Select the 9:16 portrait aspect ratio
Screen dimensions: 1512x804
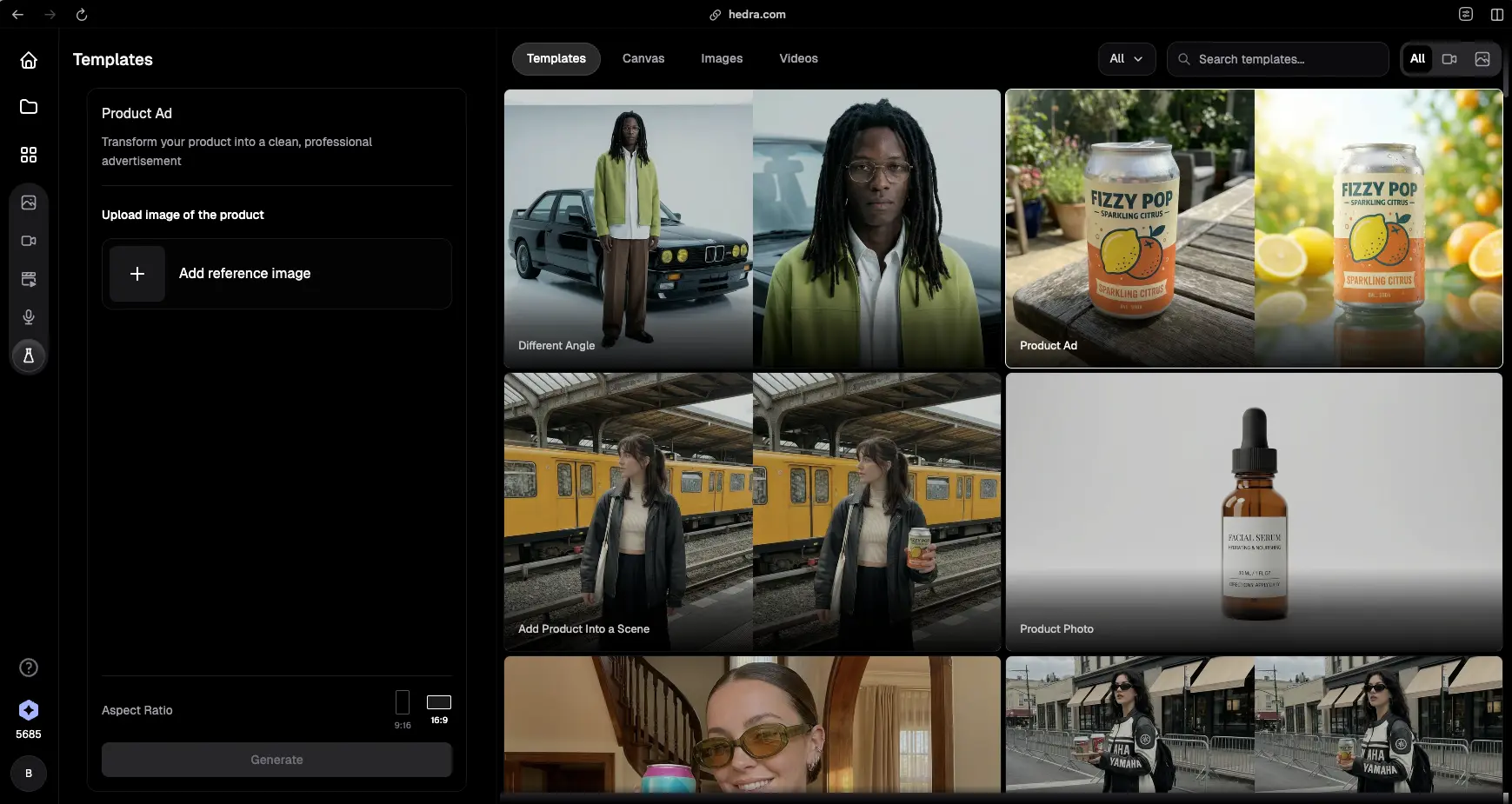403,708
